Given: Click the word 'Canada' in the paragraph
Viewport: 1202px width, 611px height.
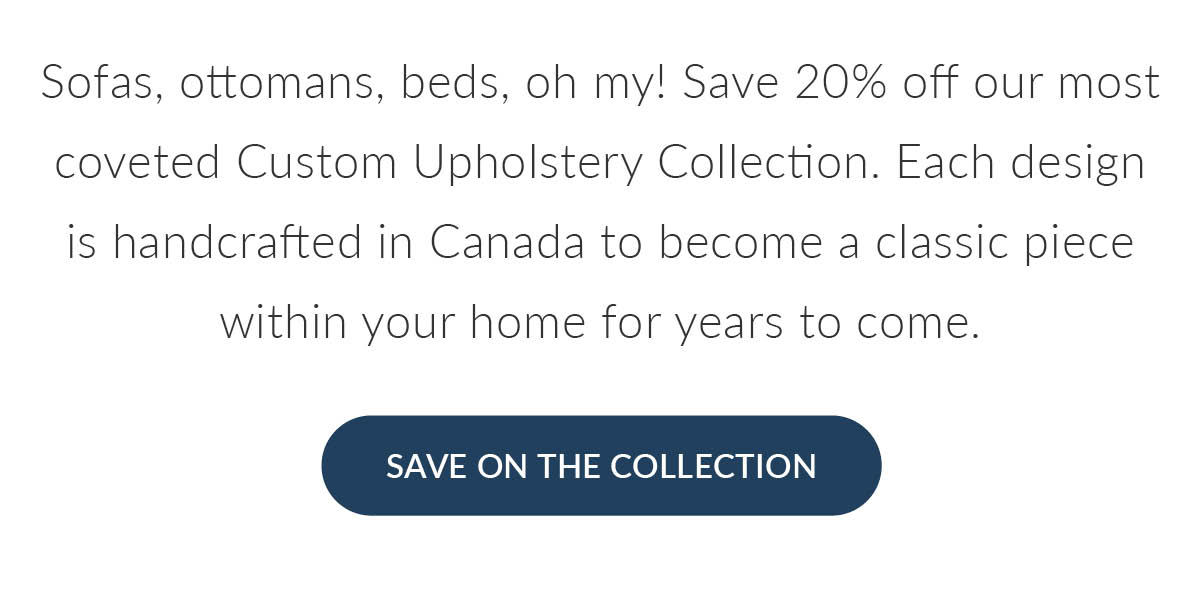Looking at the screenshot, I should [x=507, y=243].
